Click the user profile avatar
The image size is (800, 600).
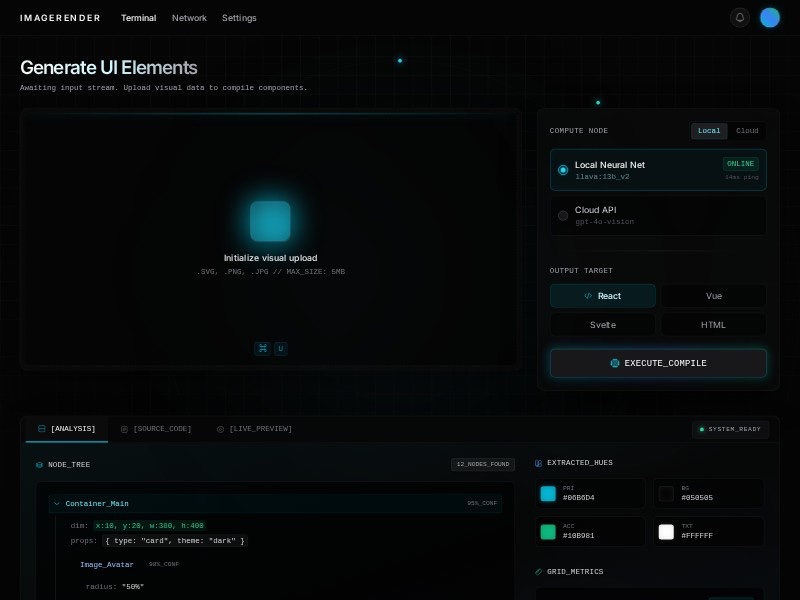click(770, 17)
